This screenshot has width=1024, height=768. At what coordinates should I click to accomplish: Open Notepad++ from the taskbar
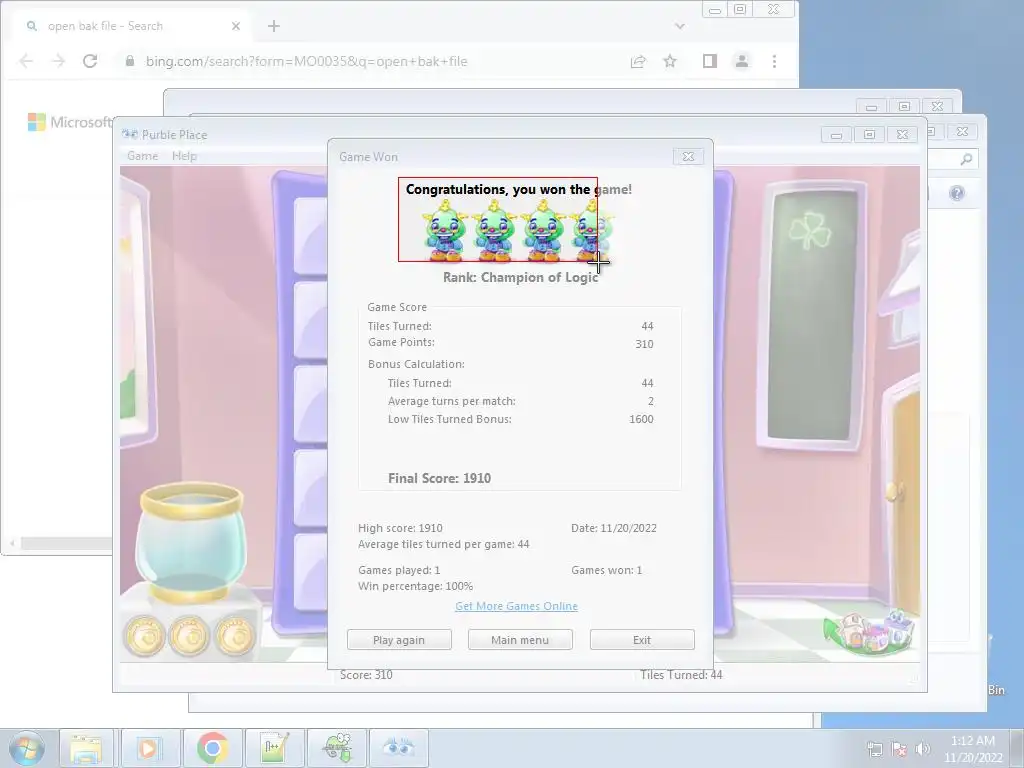coord(274,748)
